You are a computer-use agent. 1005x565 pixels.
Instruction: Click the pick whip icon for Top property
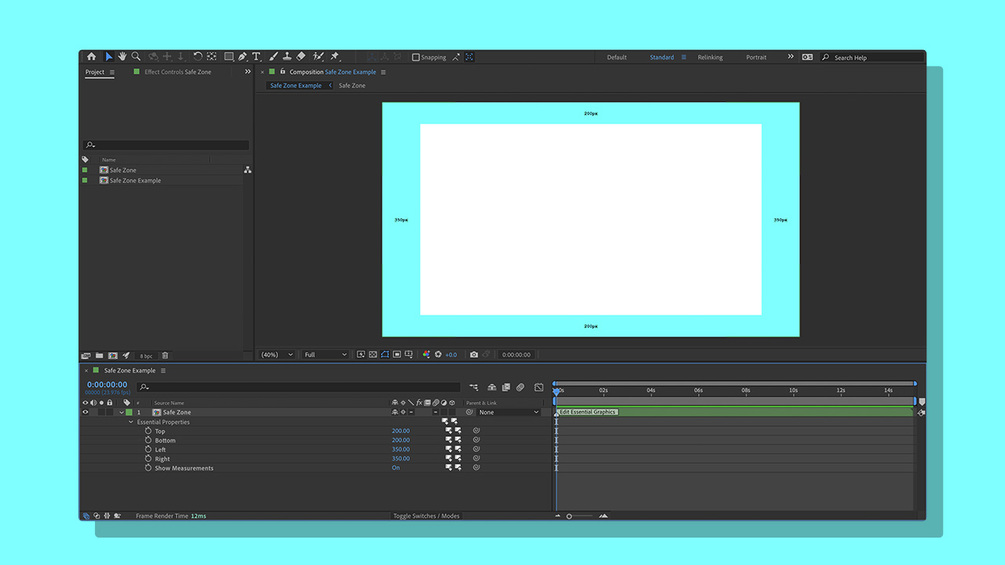(x=476, y=430)
